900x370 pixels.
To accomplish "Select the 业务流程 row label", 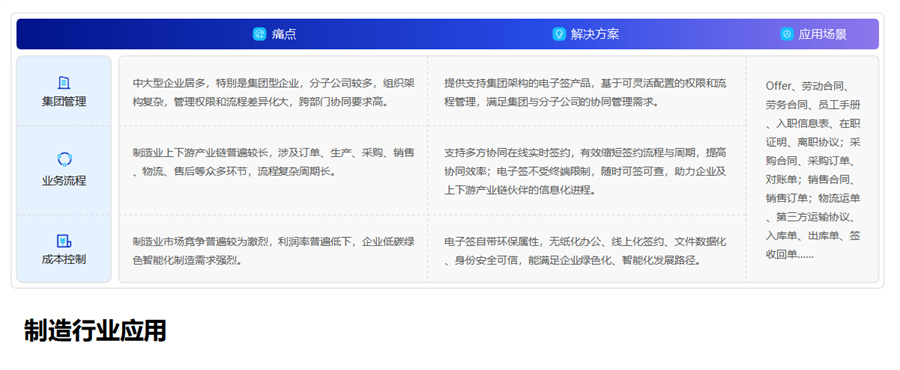I will pos(64,181).
